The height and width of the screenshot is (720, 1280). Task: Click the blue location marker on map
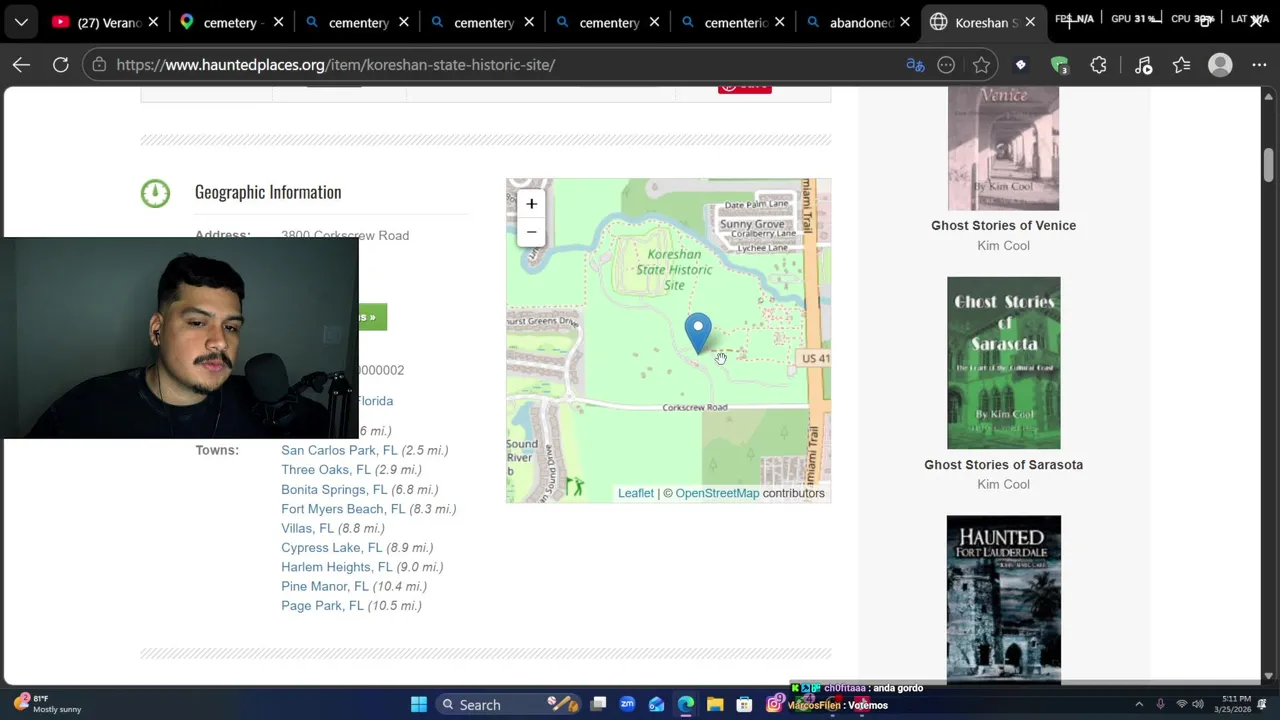[x=698, y=333]
